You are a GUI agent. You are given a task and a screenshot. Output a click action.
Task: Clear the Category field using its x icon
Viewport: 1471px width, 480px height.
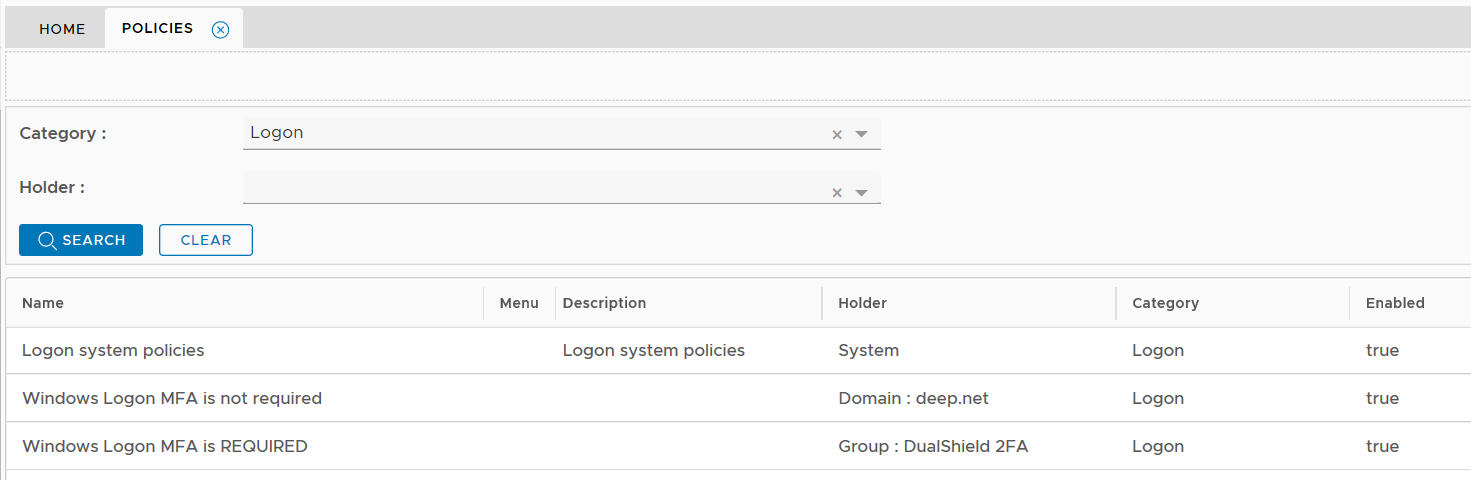tap(837, 135)
